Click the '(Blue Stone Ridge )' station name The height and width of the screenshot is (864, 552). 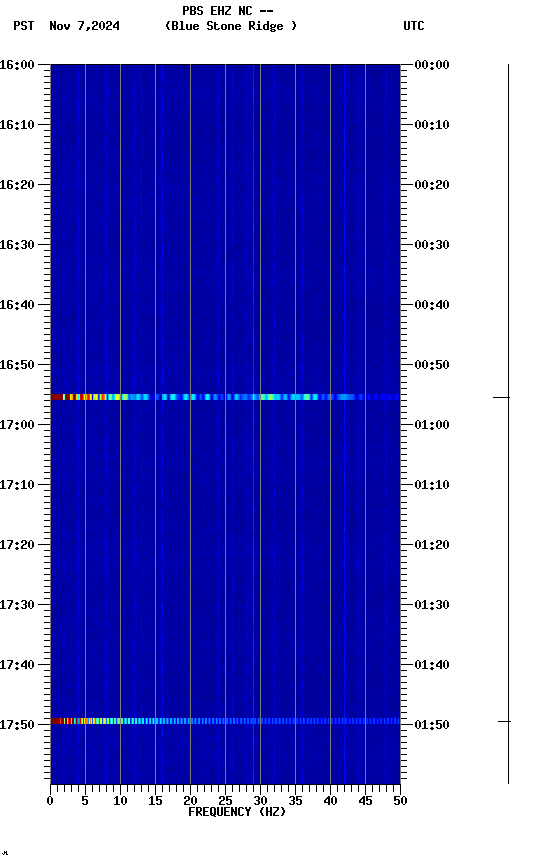(x=231, y=26)
